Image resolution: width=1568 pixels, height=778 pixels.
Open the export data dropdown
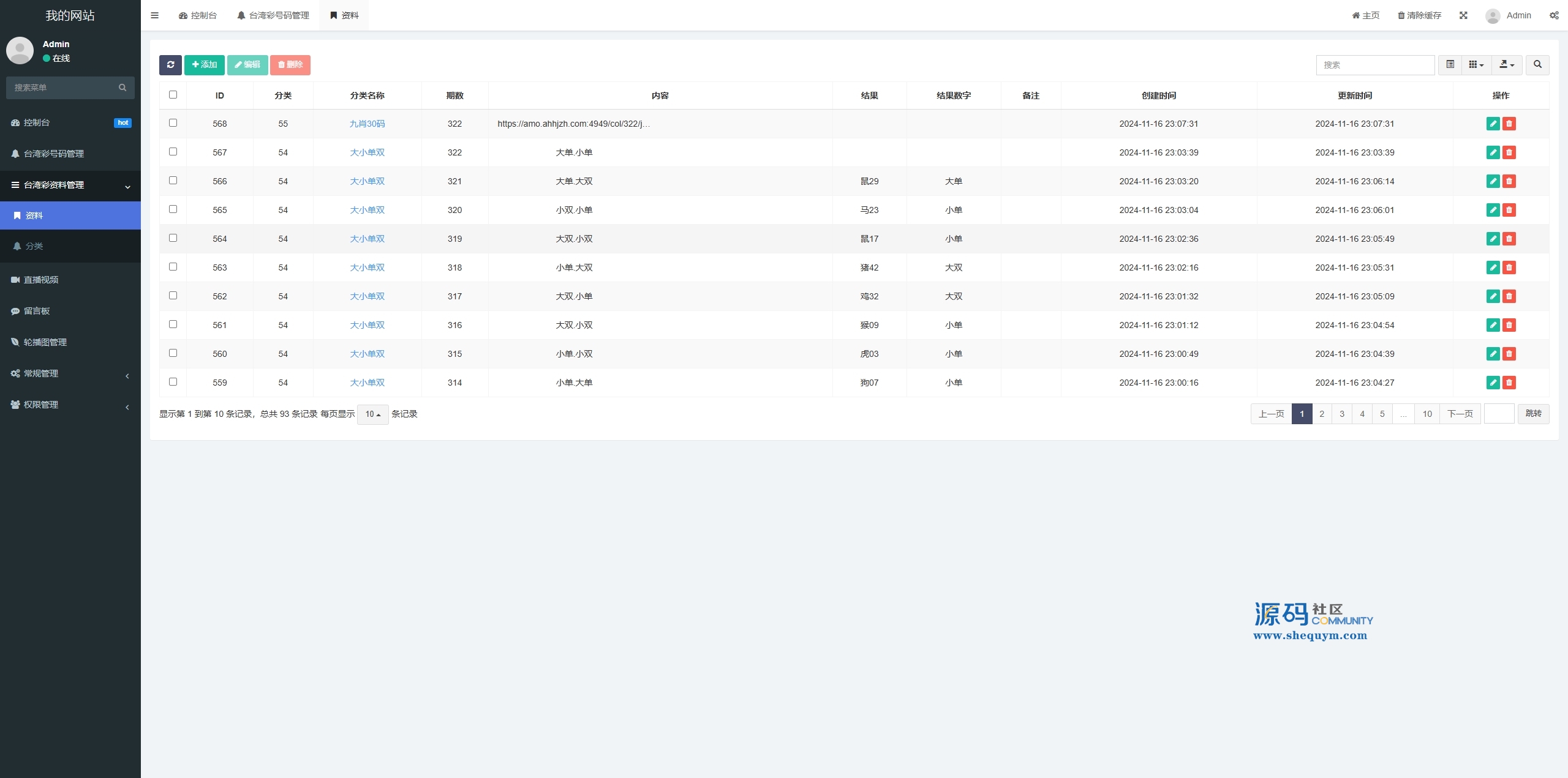[1507, 65]
